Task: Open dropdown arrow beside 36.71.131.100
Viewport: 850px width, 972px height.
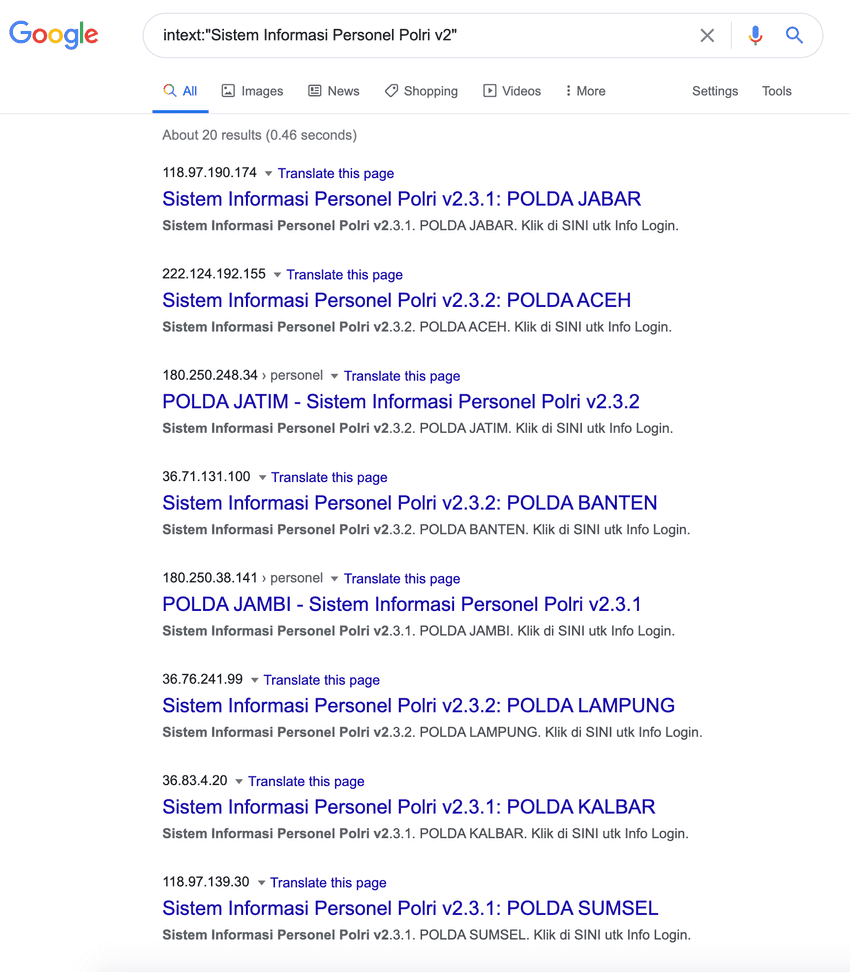Action: coord(262,478)
